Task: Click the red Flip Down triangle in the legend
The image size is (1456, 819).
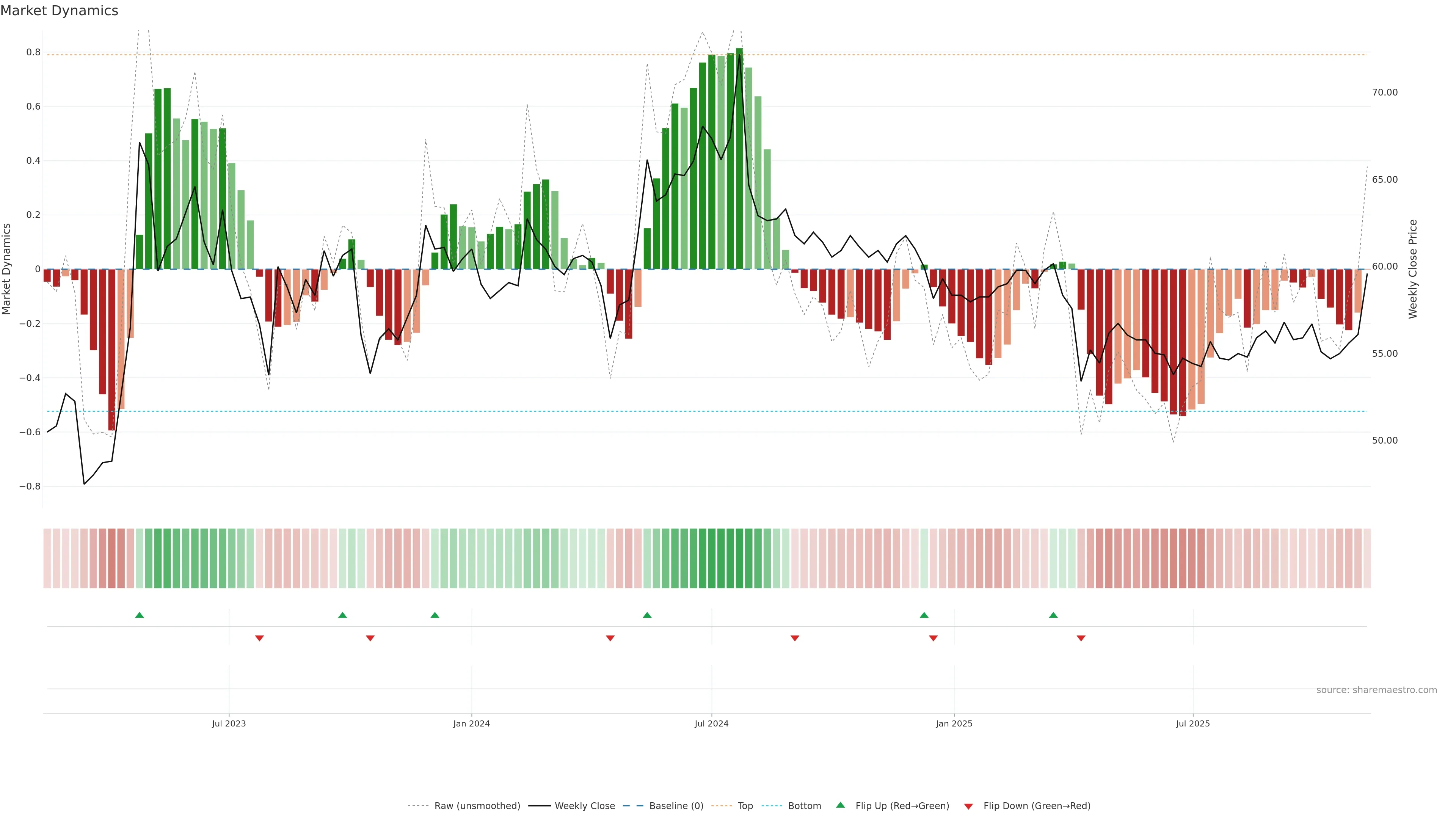Action: click(x=968, y=806)
